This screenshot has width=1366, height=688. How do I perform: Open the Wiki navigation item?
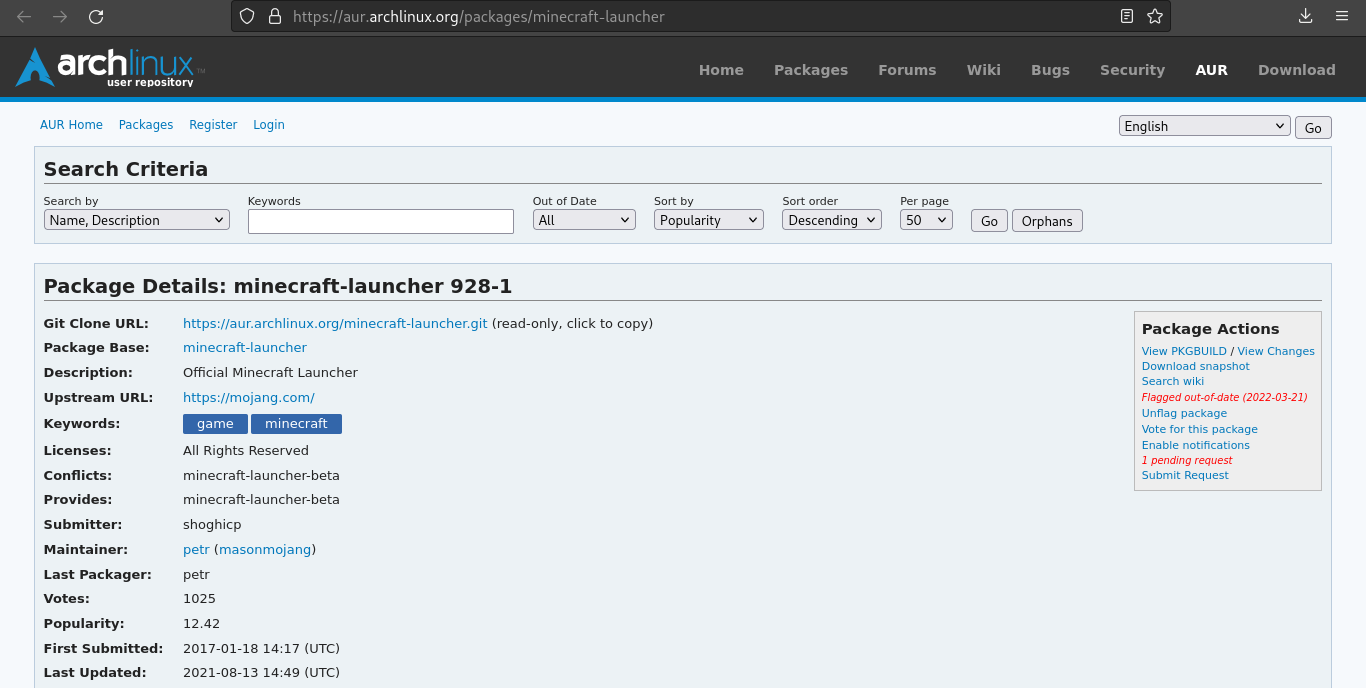pyautogui.click(x=983, y=70)
